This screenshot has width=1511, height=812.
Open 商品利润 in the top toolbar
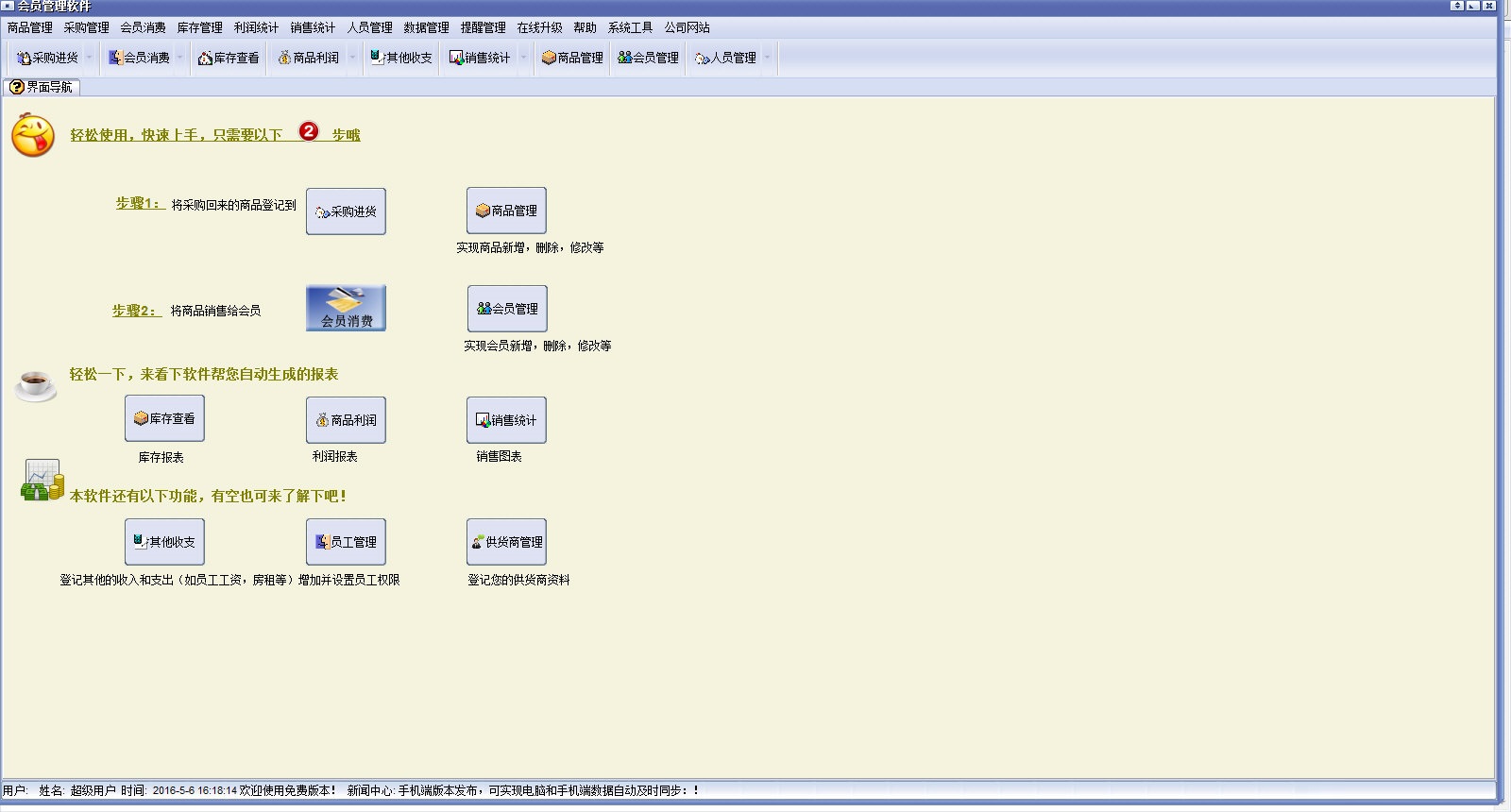308,58
